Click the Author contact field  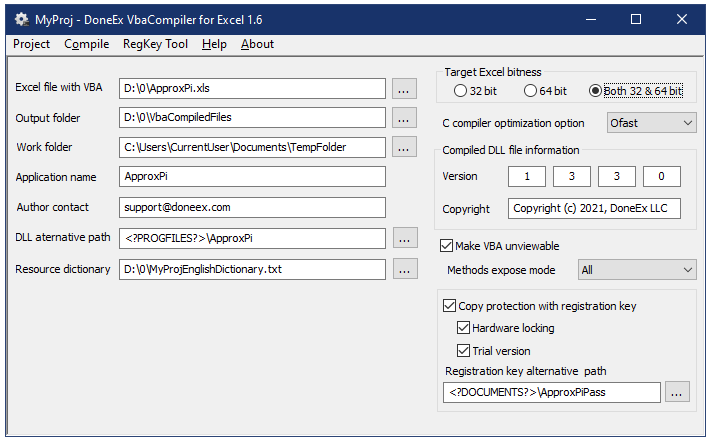tap(252, 208)
